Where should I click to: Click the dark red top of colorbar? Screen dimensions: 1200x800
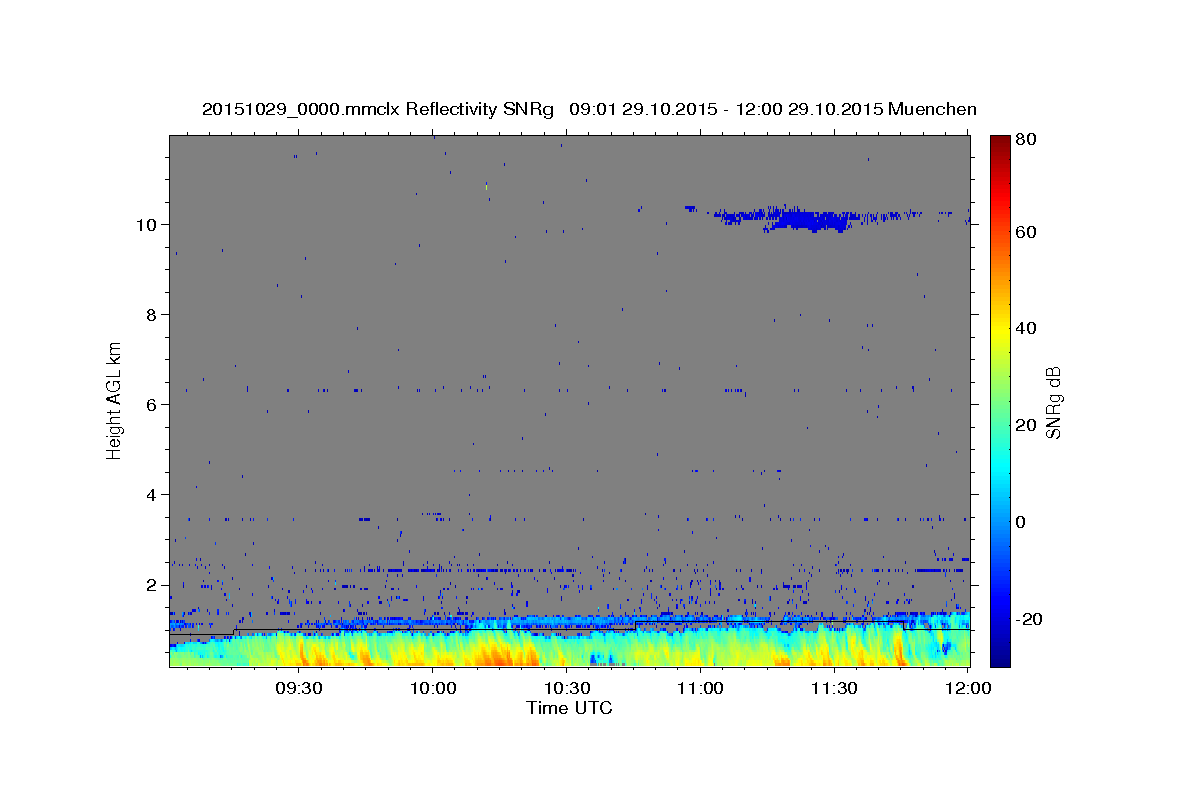1000,142
